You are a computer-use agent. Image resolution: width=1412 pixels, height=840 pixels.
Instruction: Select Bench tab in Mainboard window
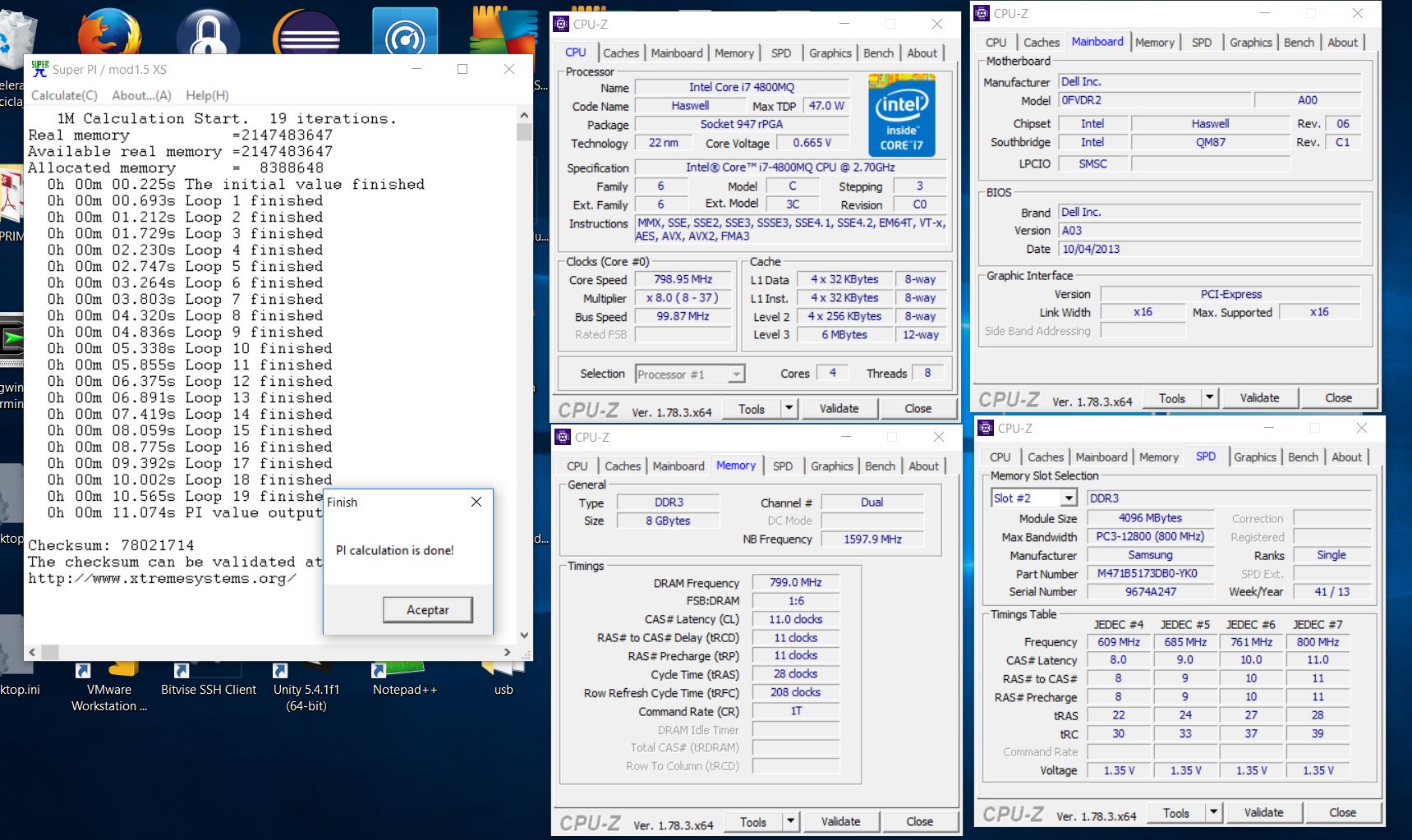pos(1299,42)
